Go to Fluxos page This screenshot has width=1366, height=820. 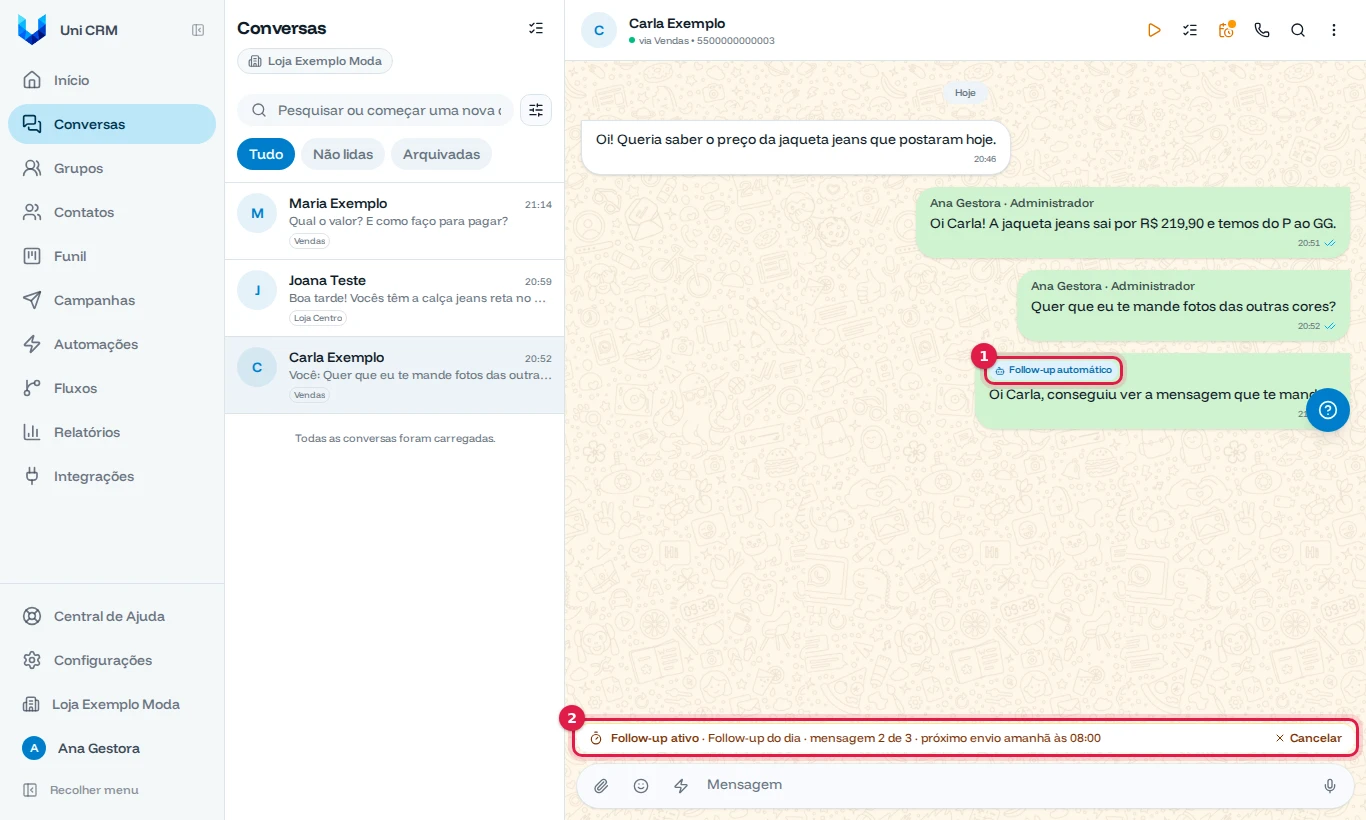pyautogui.click(x=112, y=388)
